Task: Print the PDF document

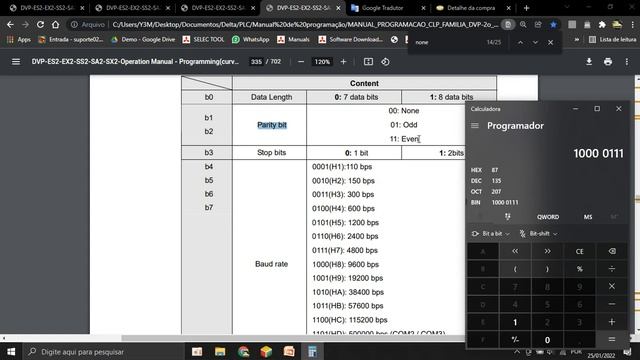Action: (608, 62)
